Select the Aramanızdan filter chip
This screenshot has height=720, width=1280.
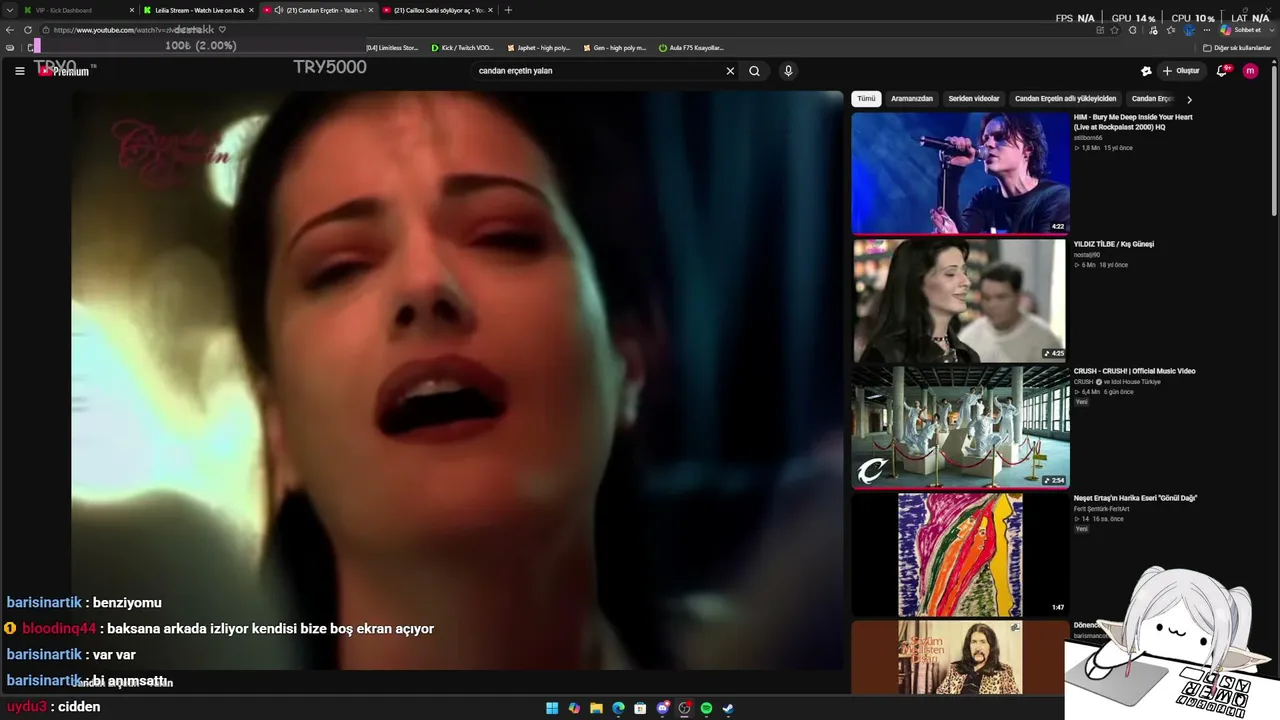[912, 99]
